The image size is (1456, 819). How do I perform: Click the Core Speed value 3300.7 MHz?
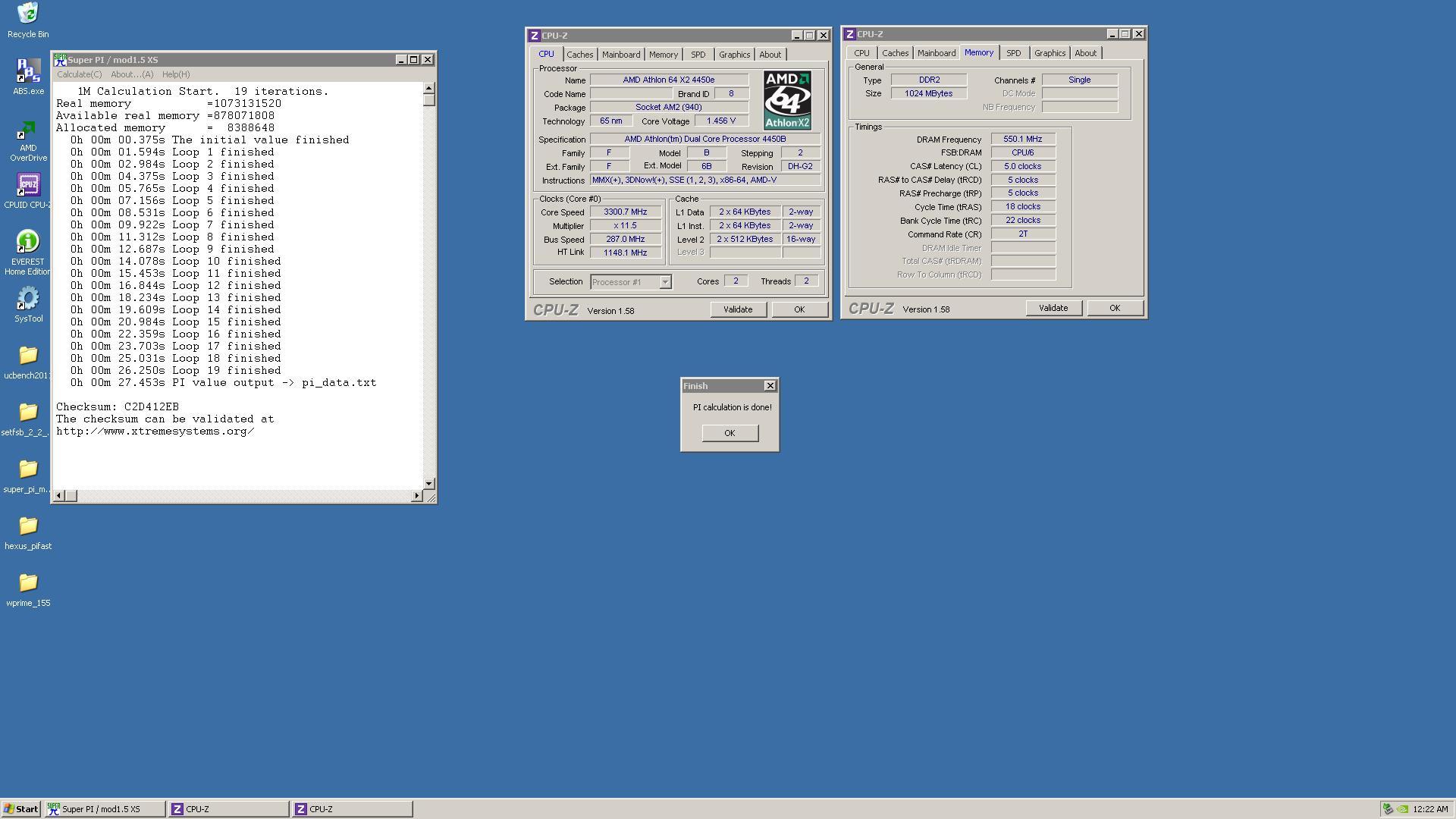[x=626, y=212]
